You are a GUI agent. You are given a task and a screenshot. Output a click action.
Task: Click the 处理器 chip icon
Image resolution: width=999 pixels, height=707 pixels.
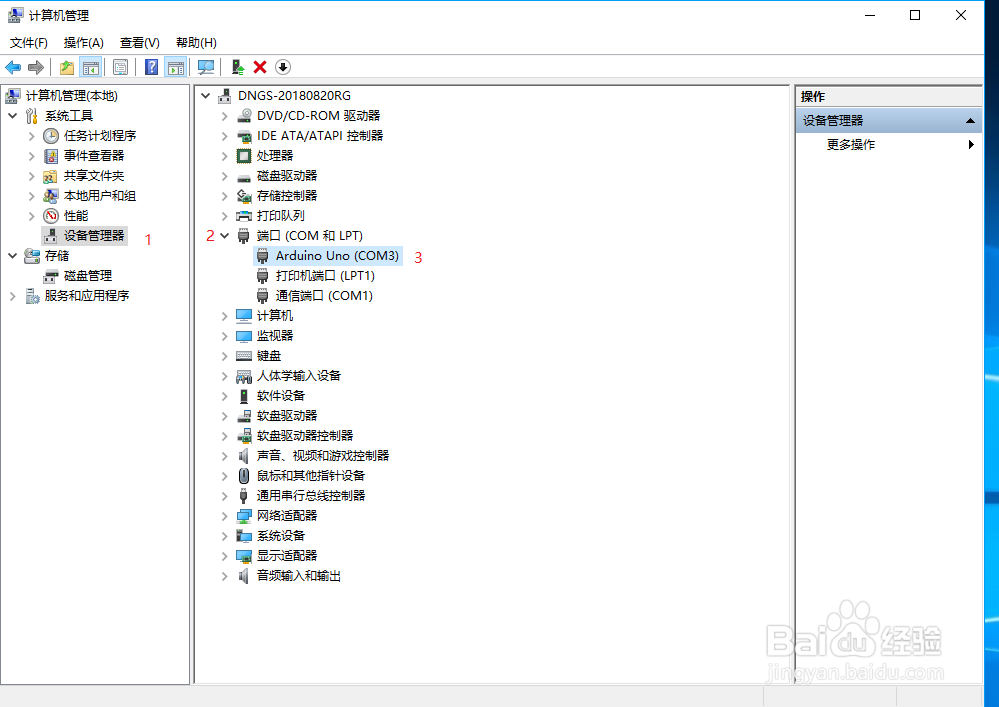click(x=244, y=156)
